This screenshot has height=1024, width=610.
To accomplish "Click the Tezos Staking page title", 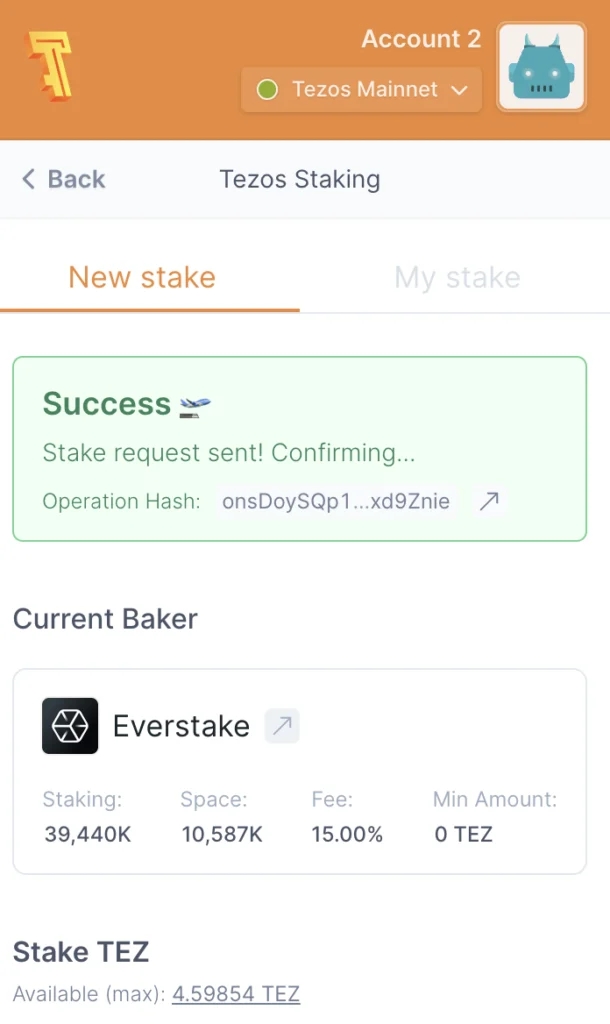I will 300,179.
